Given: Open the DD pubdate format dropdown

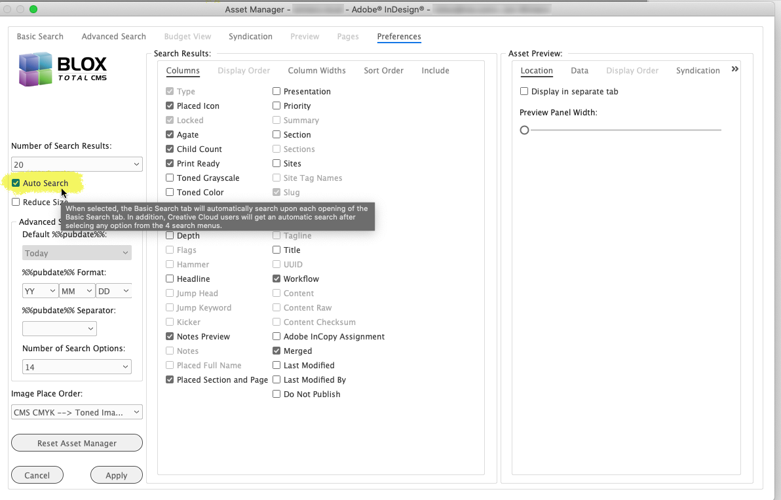Looking at the screenshot, I should click(x=114, y=291).
